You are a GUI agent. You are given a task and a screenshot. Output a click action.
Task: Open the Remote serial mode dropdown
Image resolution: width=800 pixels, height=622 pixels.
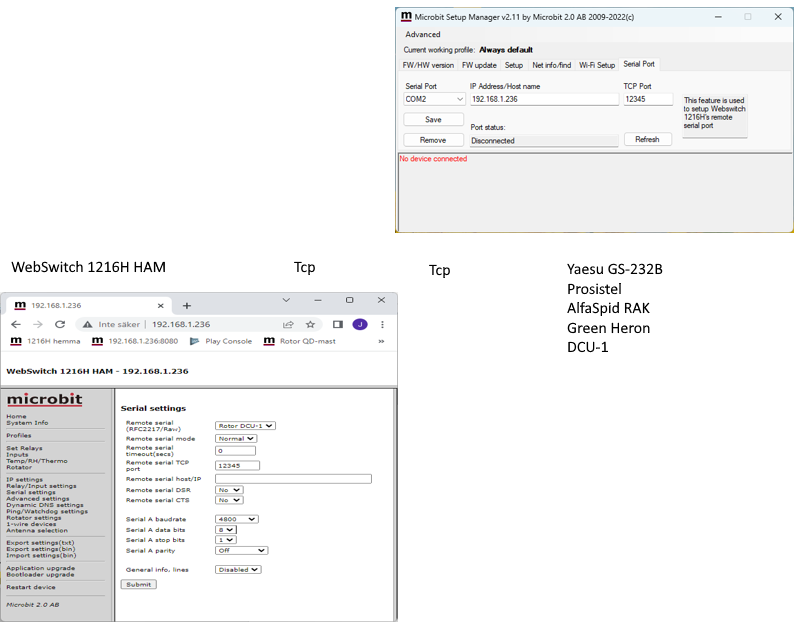(236, 439)
